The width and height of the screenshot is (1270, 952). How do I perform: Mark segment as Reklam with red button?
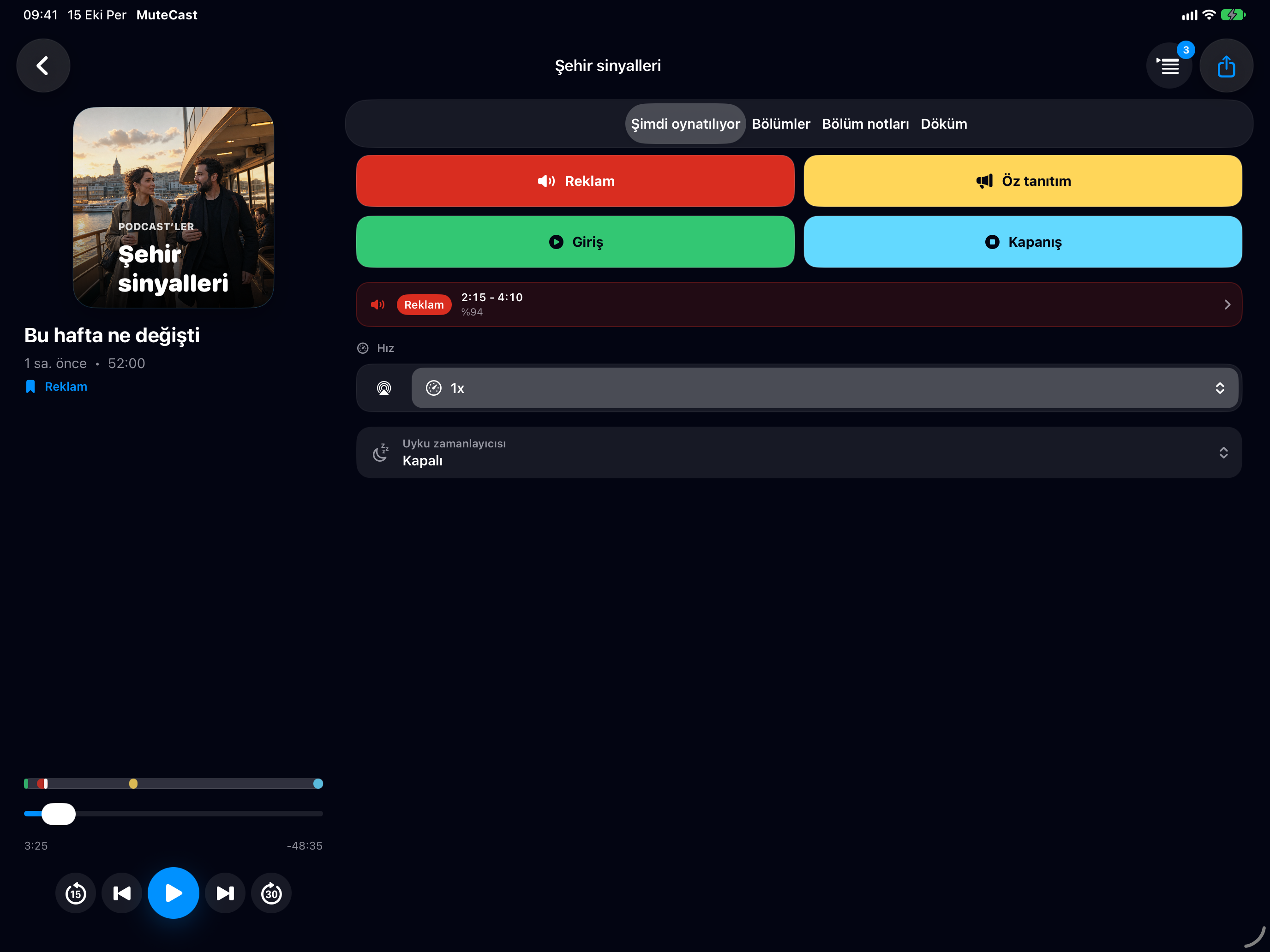point(575,181)
